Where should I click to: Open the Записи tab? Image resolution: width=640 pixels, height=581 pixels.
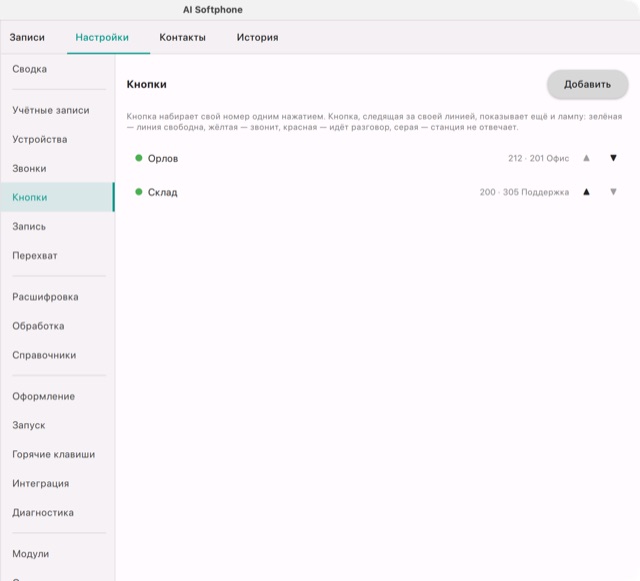click(27, 38)
